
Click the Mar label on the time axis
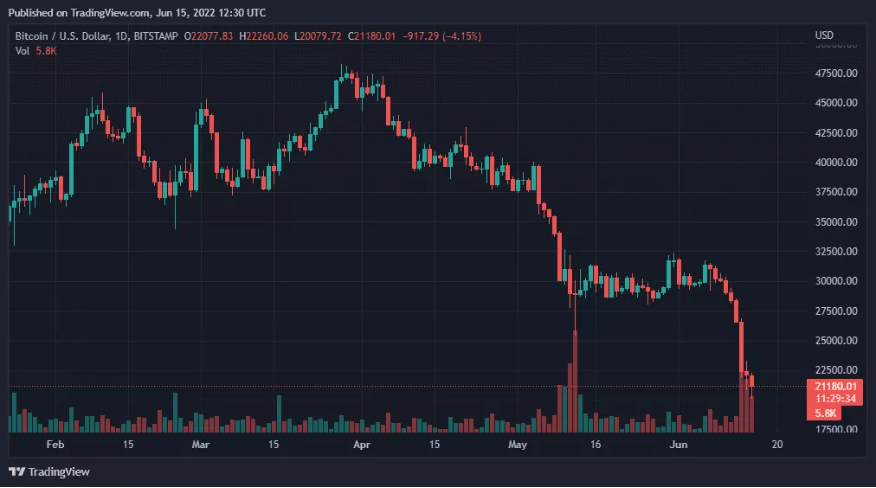201,443
